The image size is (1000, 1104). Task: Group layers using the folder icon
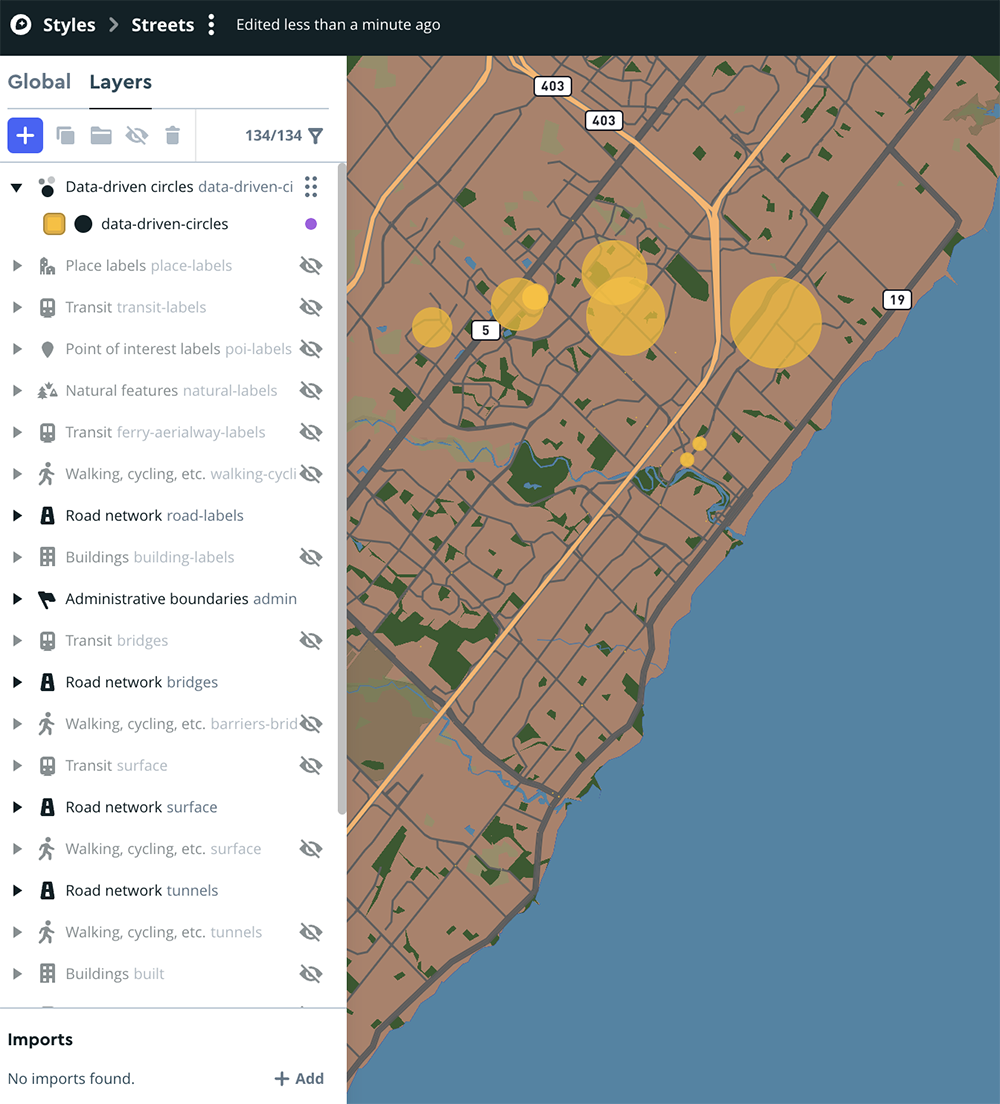click(x=101, y=135)
